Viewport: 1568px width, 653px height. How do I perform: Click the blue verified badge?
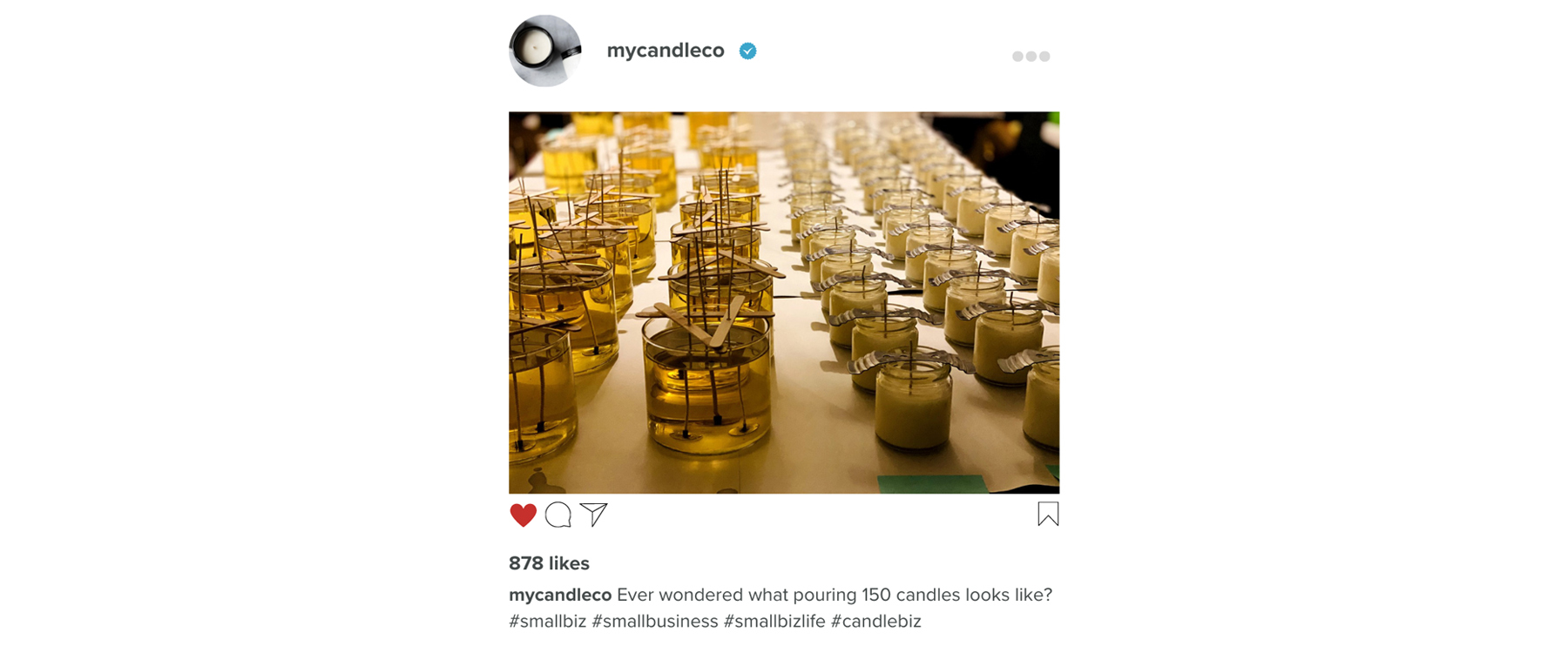pyautogui.click(x=747, y=51)
